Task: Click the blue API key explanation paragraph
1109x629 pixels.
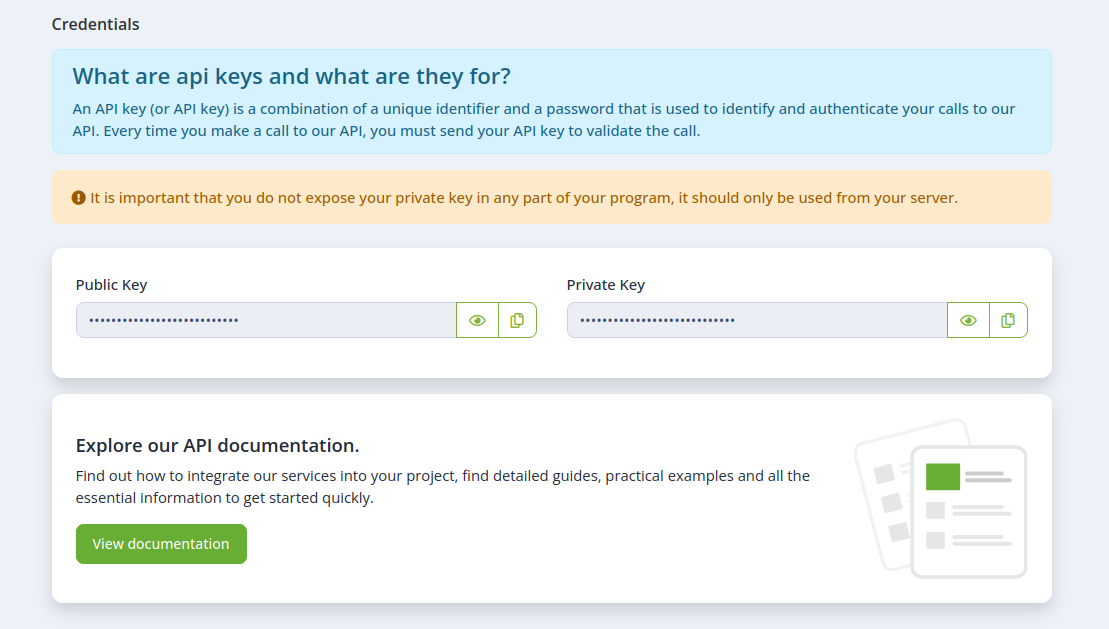Action: [x=544, y=120]
